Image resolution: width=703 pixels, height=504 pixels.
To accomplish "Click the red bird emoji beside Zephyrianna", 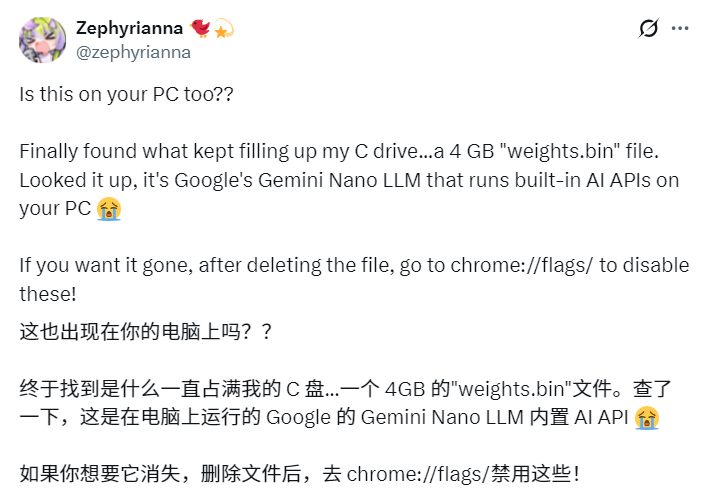I will (201, 27).
